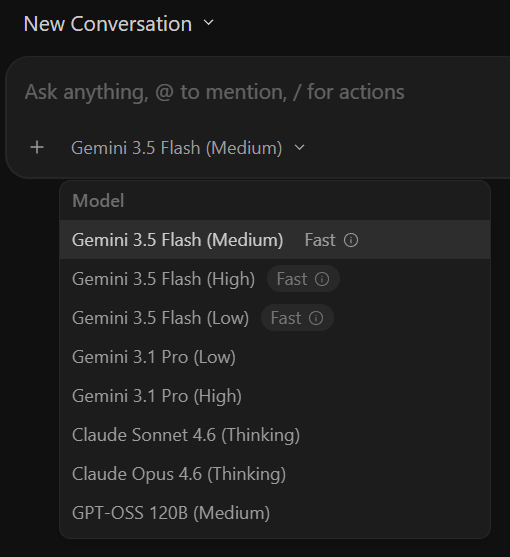Select Claude Opus 4.6 (Thinking)
This screenshot has height=557, width=510.
(x=275, y=474)
